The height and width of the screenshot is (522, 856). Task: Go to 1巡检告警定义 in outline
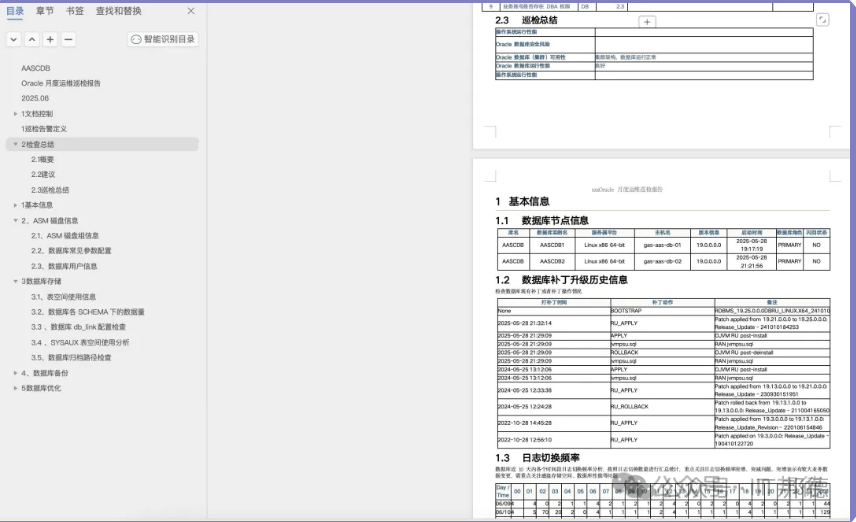click(44, 129)
